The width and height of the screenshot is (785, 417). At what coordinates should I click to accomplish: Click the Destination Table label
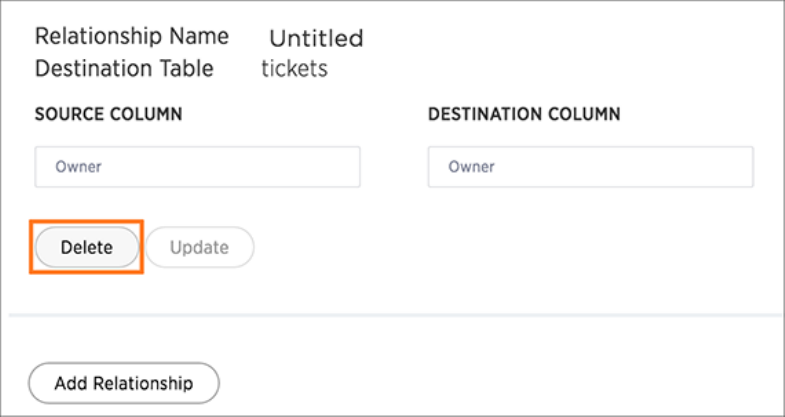point(124,68)
